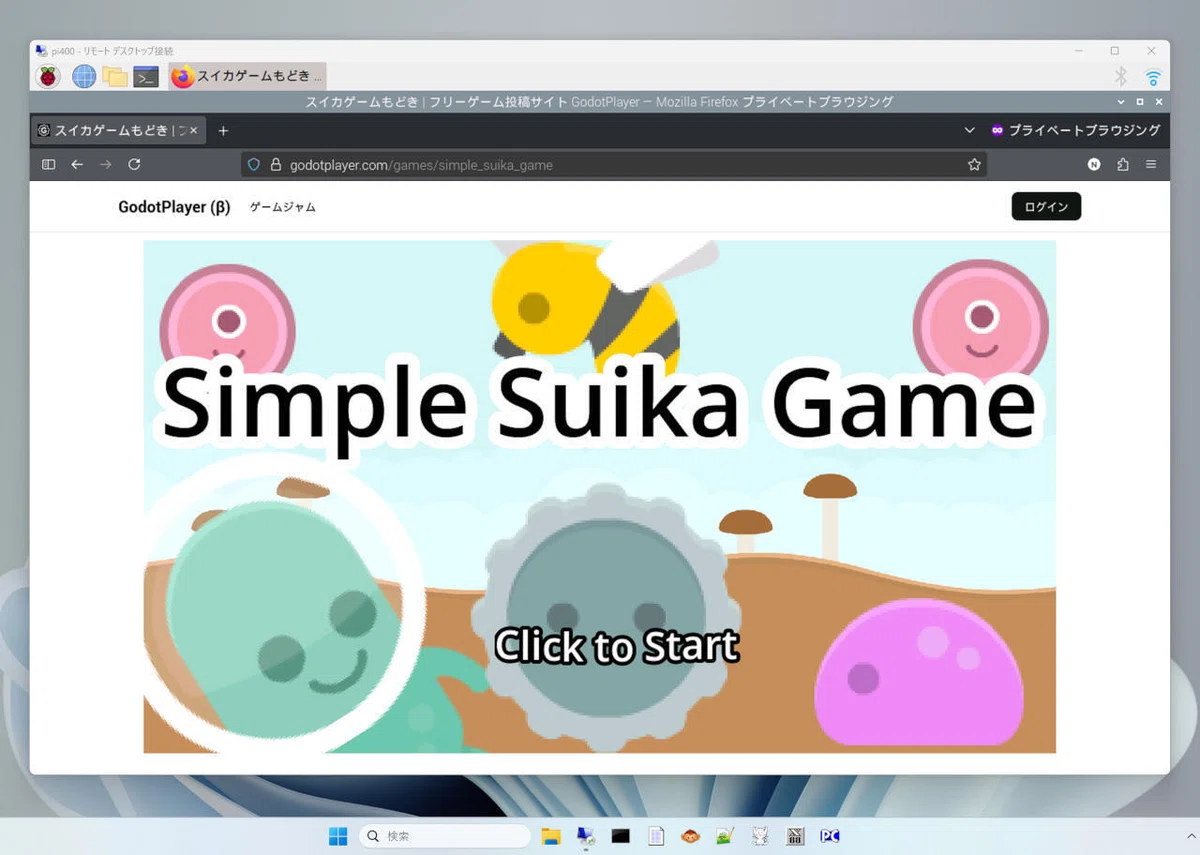Switch to the スイカゲームもどき browser tab
The image size is (1200, 855).
click(x=118, y=131)
